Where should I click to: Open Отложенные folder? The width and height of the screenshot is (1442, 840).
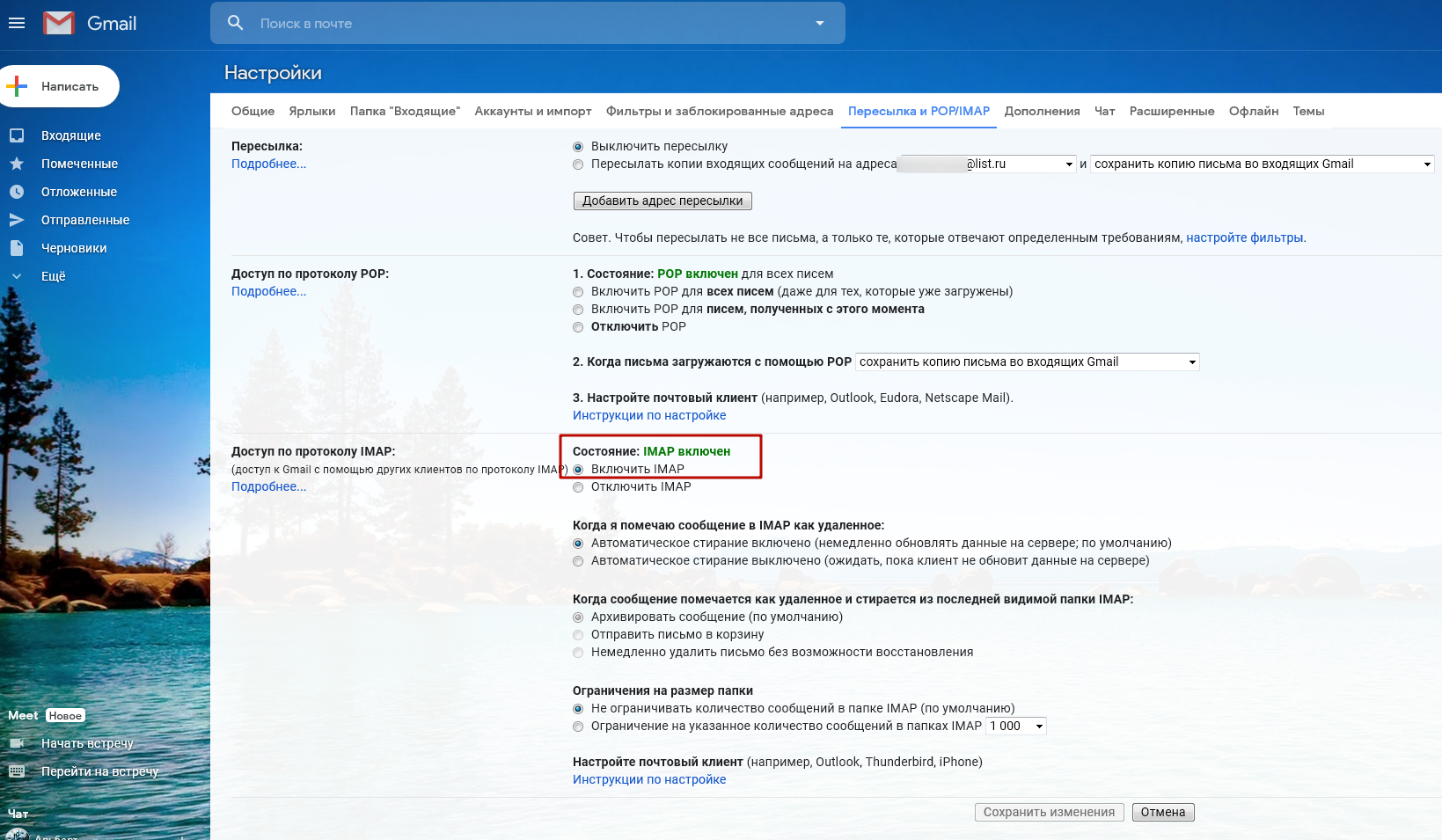coord(79,192)
